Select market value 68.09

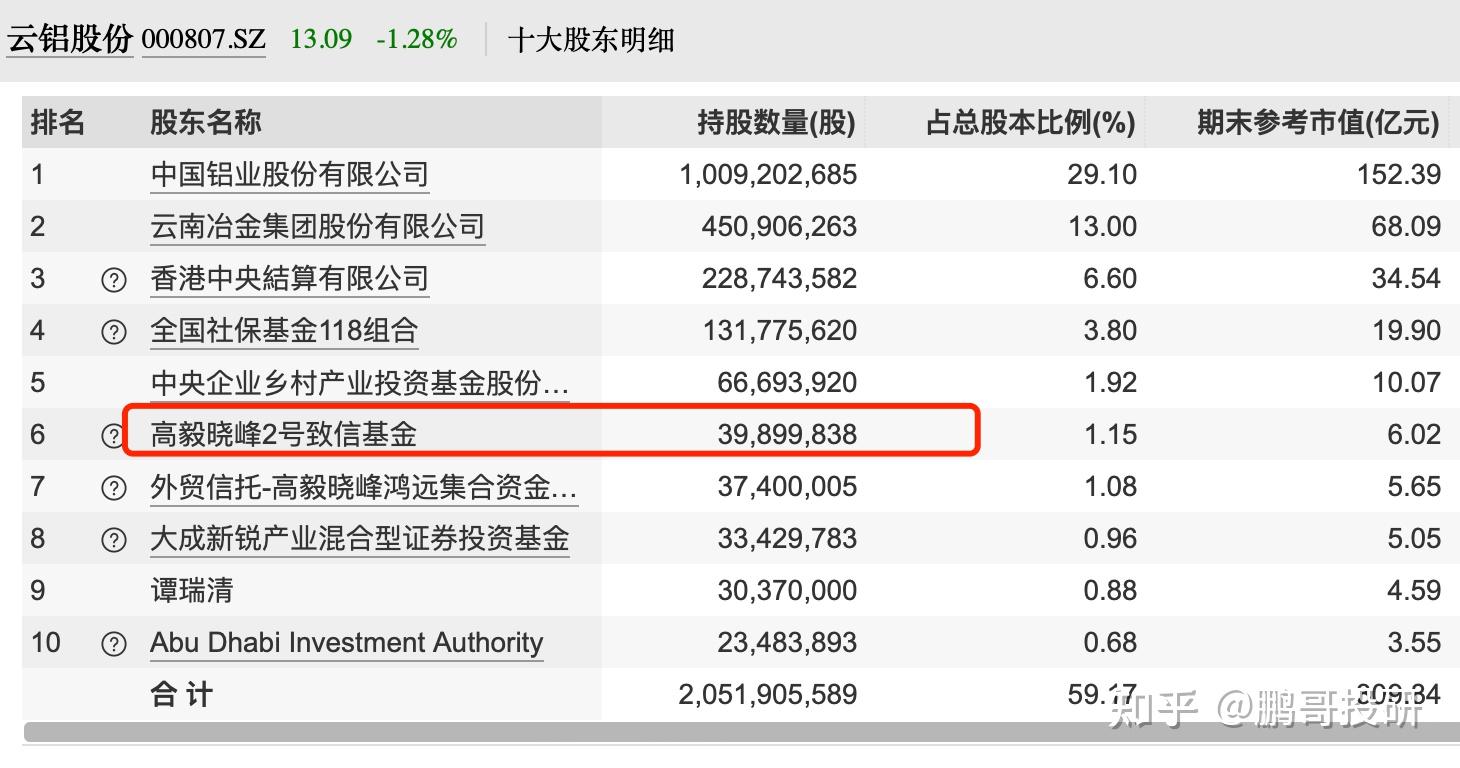coord(1406,227)
